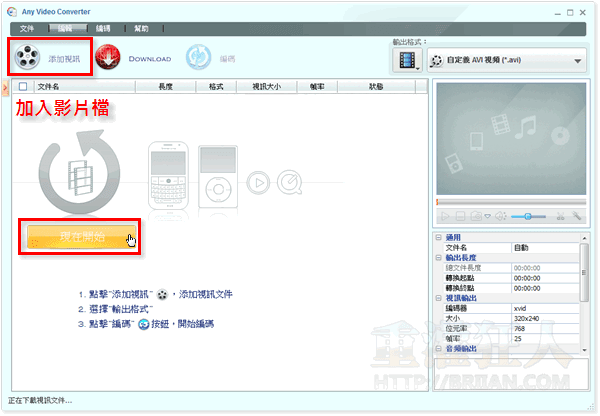Click the settings panel scroll up arrow
Image resolution: width=600 pixels, height=416 pixels.
coord(584,238)
